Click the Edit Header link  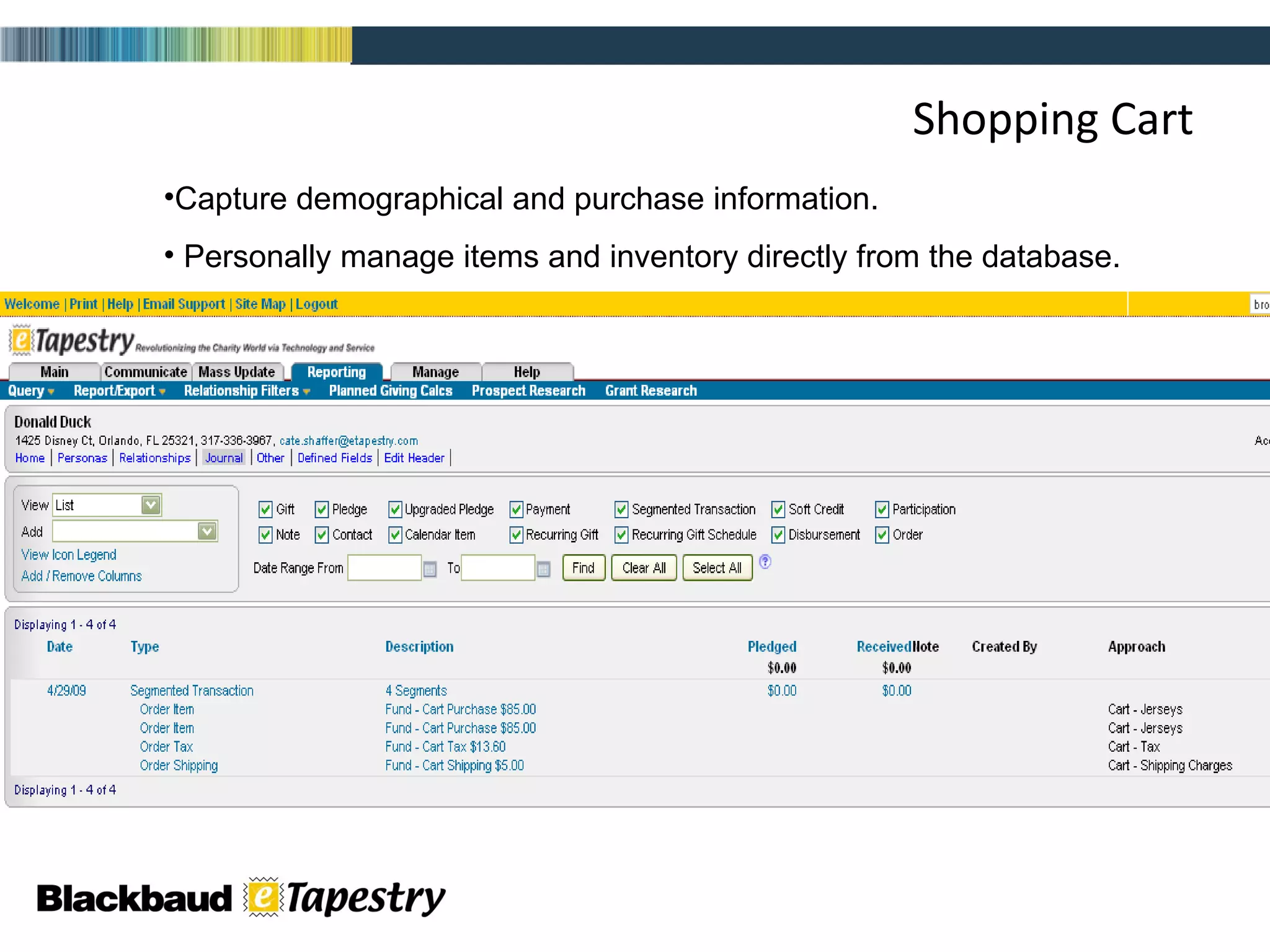414,458
